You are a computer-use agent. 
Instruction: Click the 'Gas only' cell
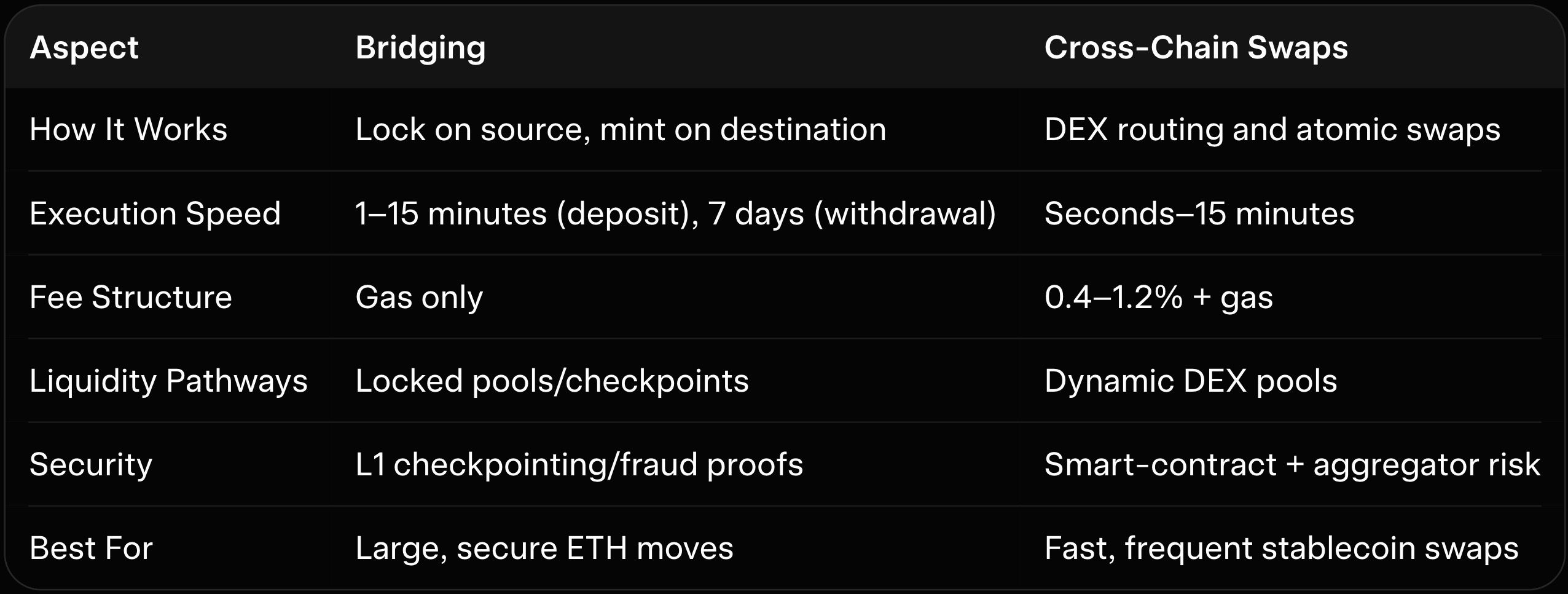(419, 297)
